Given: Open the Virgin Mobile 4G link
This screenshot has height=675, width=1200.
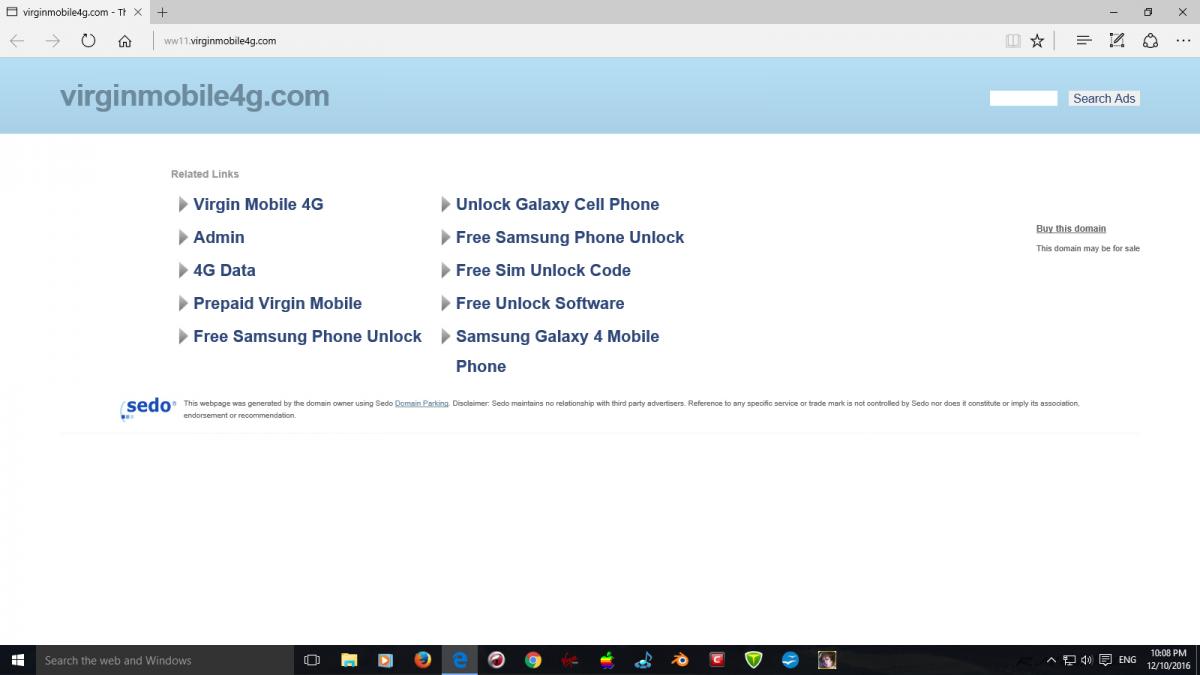Looking at the screenshot, I should click(258, 204).
